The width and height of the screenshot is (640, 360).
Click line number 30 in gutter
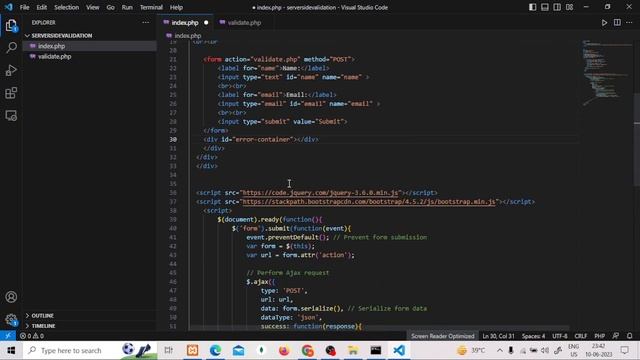(x=173, y=140)
